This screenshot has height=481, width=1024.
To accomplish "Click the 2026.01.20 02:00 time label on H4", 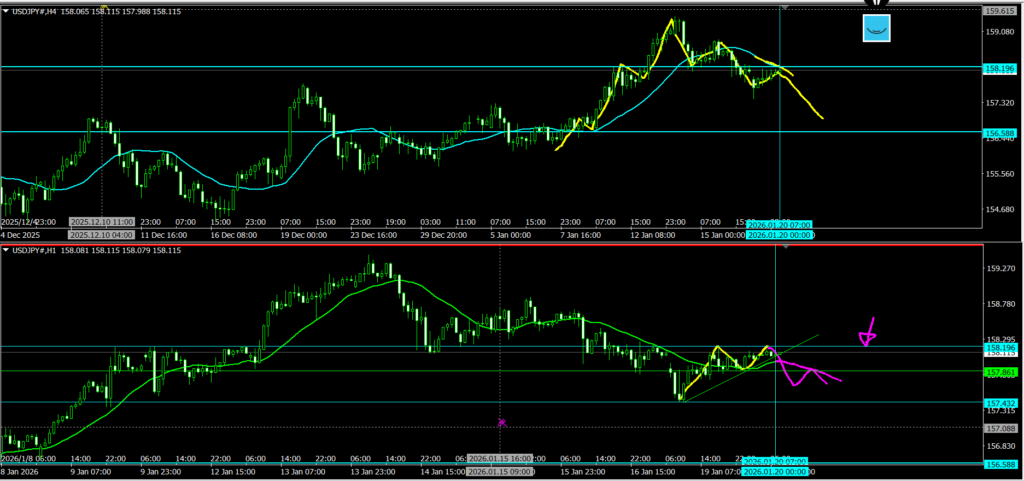I will (779, 225).
